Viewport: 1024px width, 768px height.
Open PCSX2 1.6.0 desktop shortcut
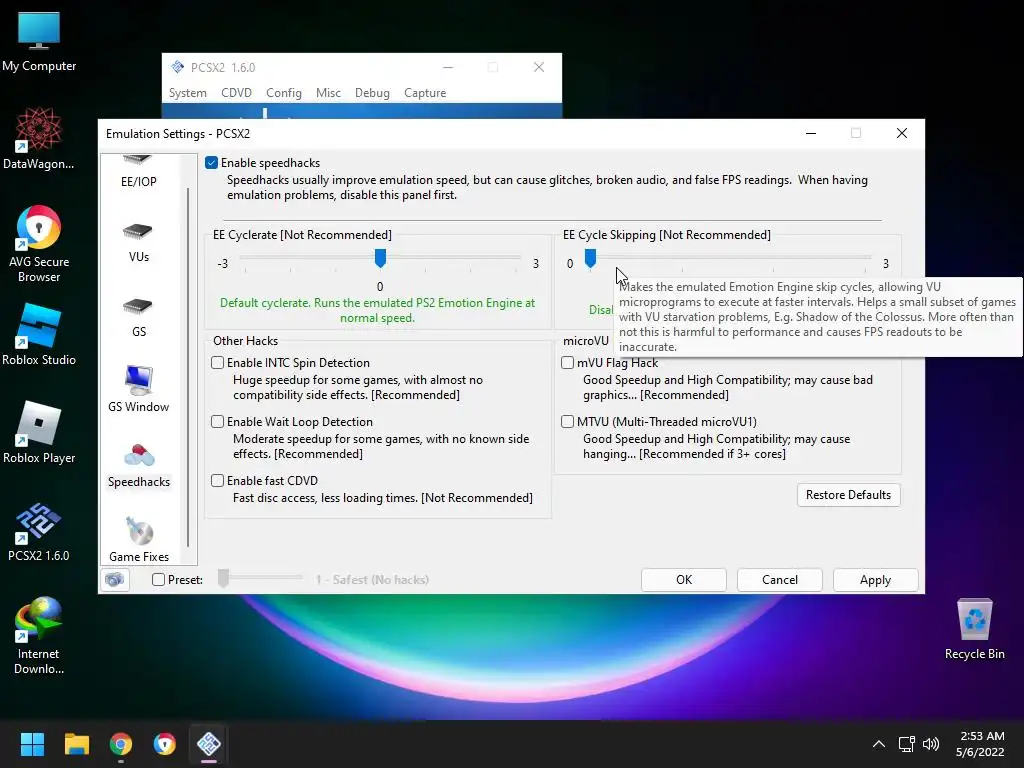39,531
